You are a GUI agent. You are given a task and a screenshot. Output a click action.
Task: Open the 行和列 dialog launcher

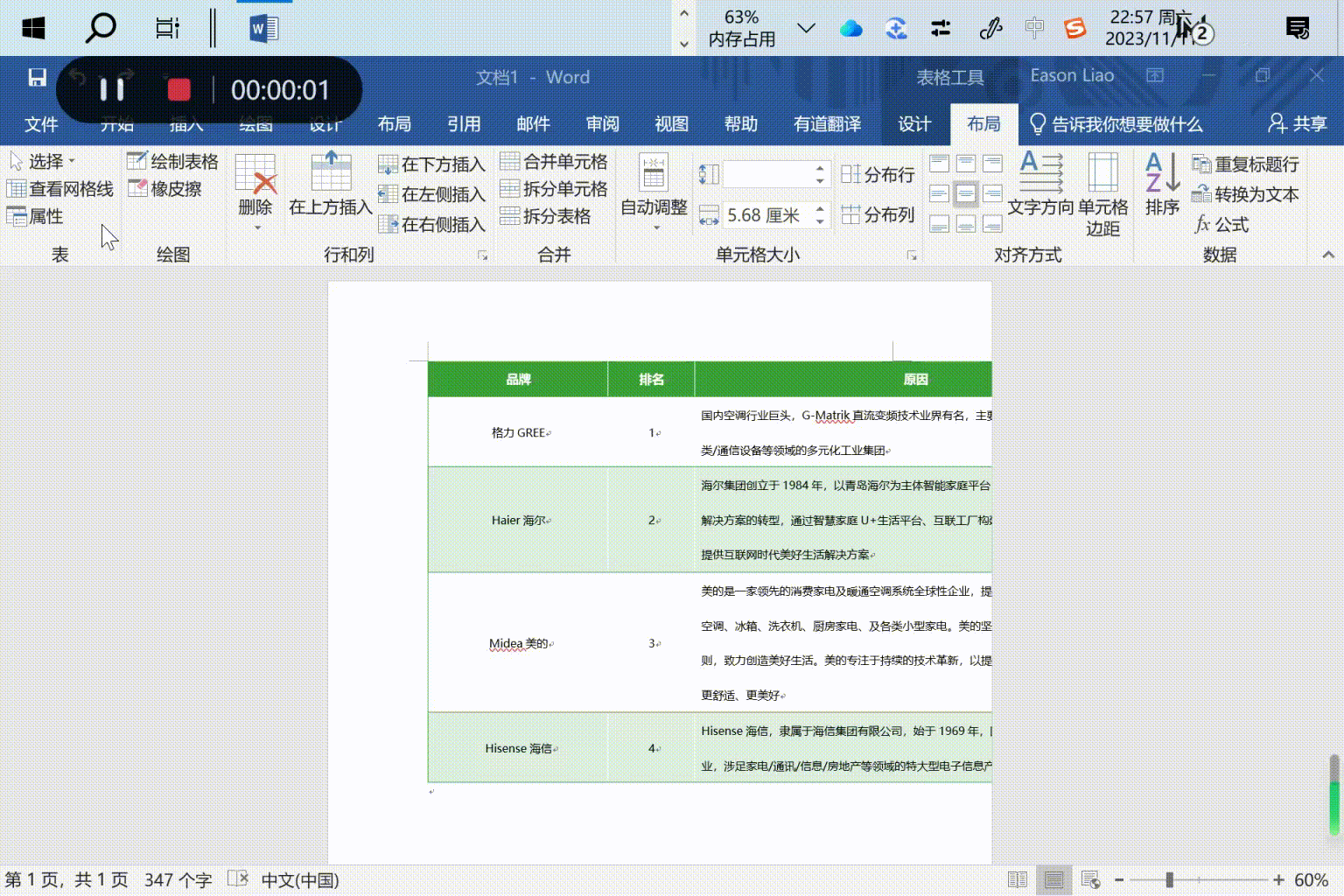[x=482, y=255]
